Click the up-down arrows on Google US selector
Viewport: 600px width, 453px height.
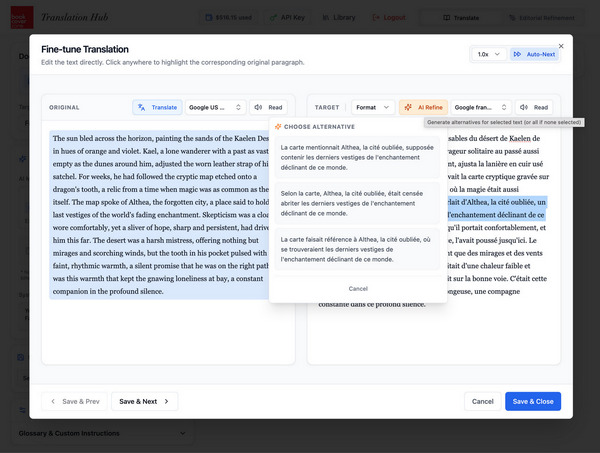tap(238, 108)
